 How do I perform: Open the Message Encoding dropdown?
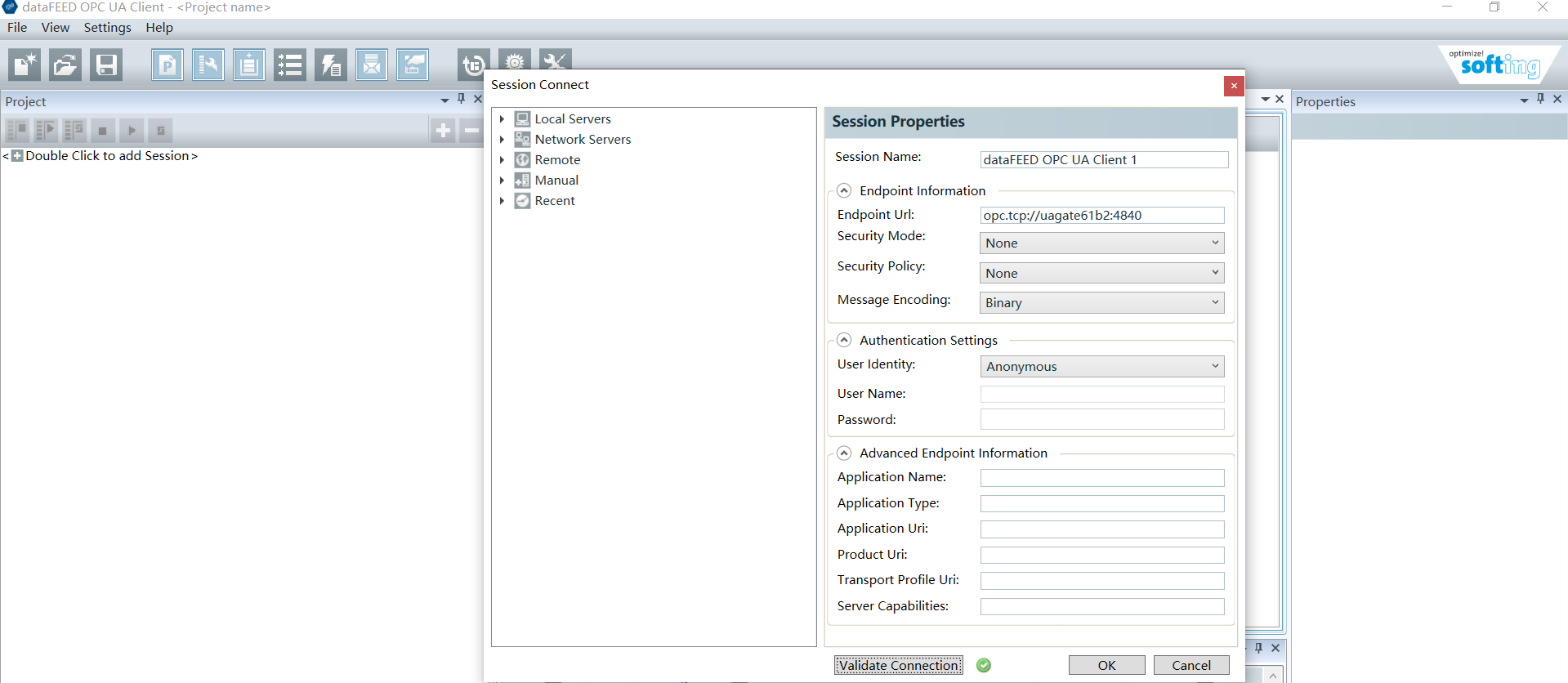point(1101,302)
